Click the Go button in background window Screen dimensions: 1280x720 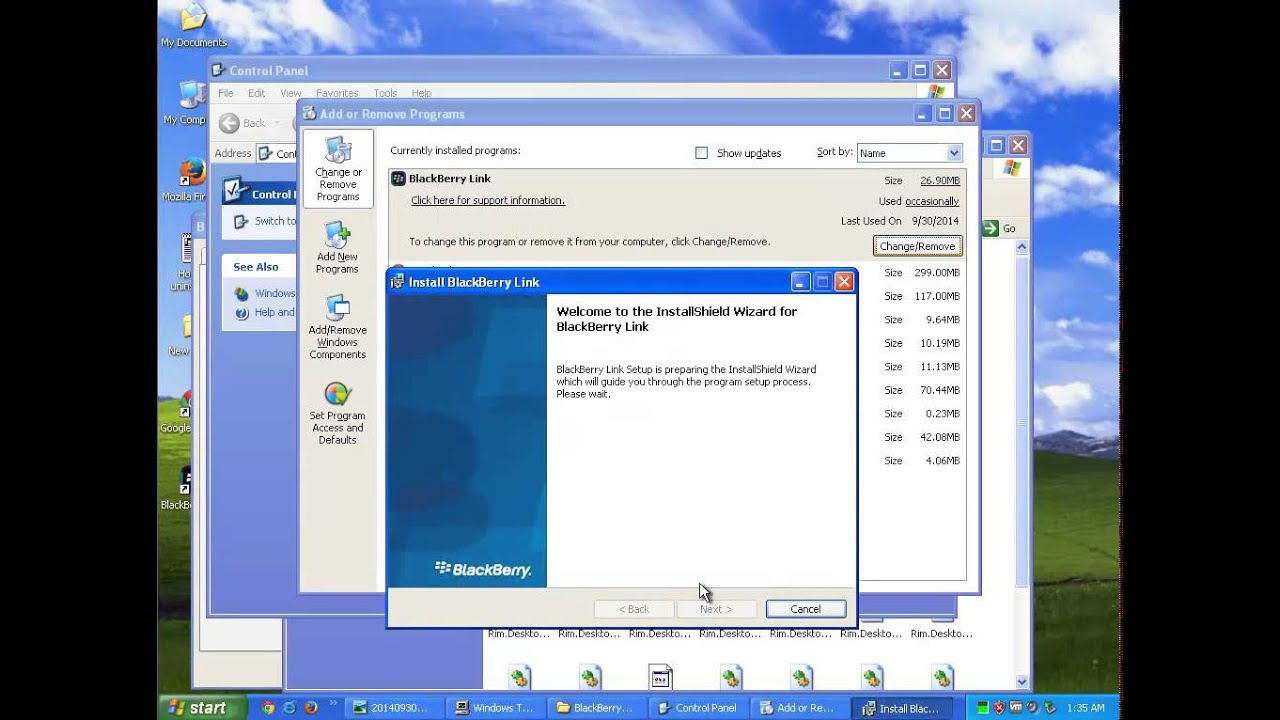999,228
